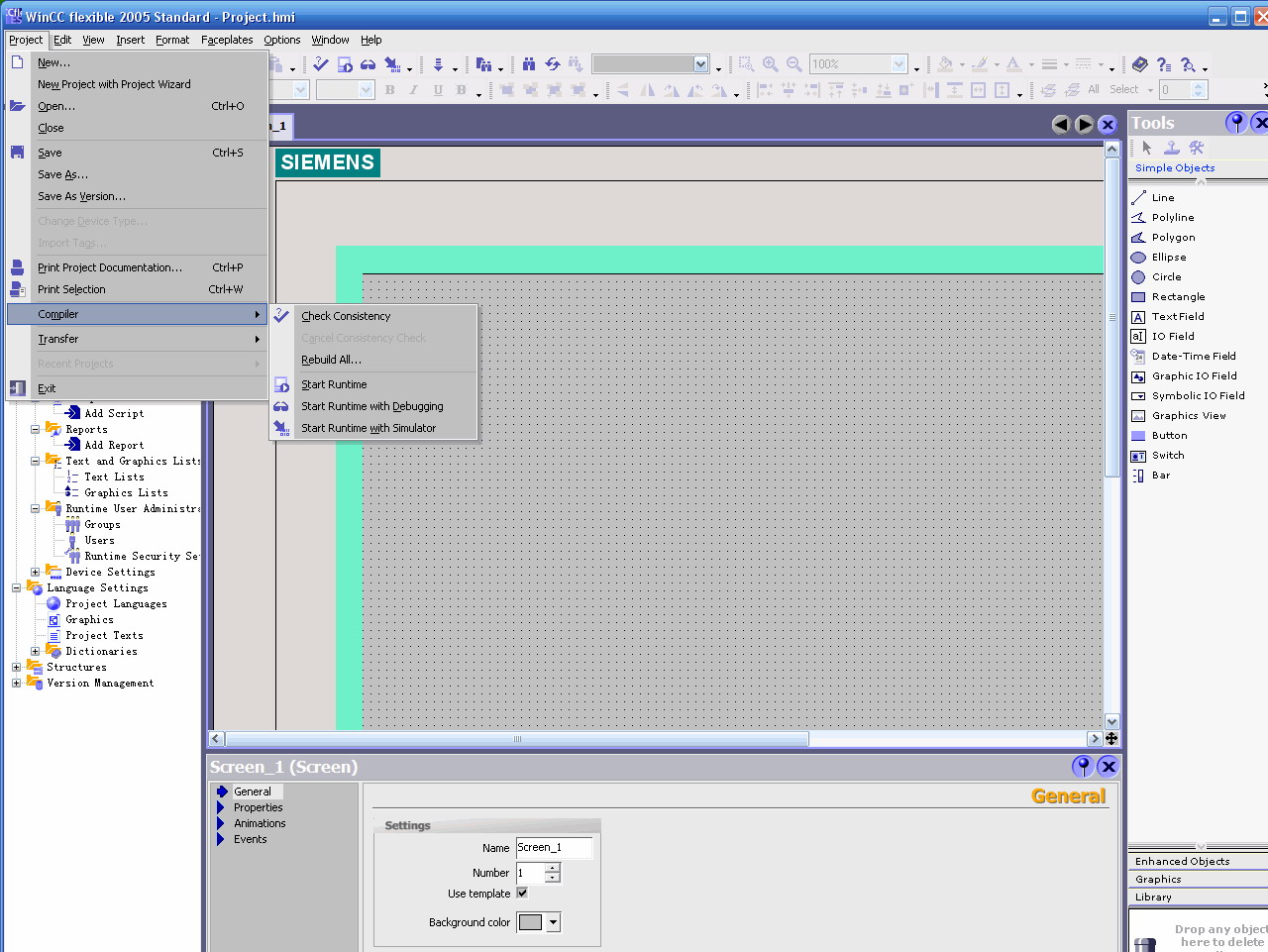Close the Screen_1 properties panel
The width and height of the screenshot is (1268, 952).
point(1109,766)
